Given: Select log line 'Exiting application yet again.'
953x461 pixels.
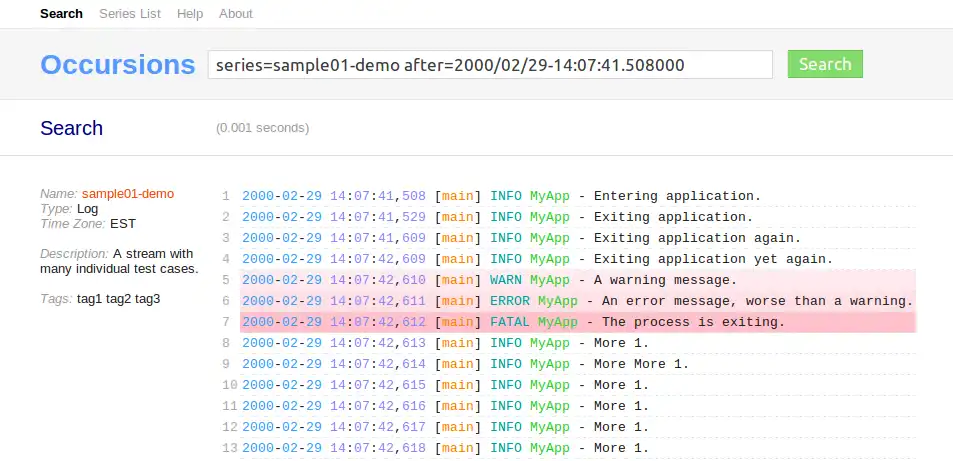Looking at the screenshot, I should (578, 259).
